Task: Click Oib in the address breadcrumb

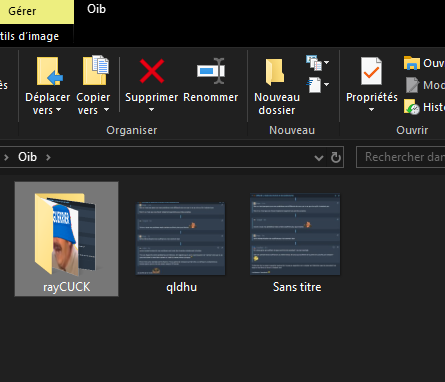Action: pyautogui.click(x=27, y=157)
